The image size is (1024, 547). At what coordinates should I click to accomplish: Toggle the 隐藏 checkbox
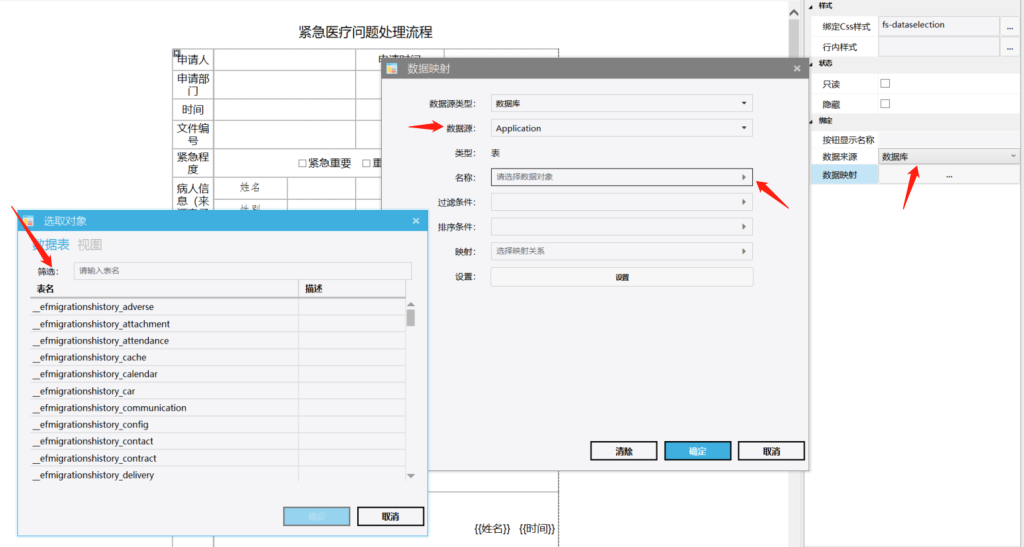point(885,103)
